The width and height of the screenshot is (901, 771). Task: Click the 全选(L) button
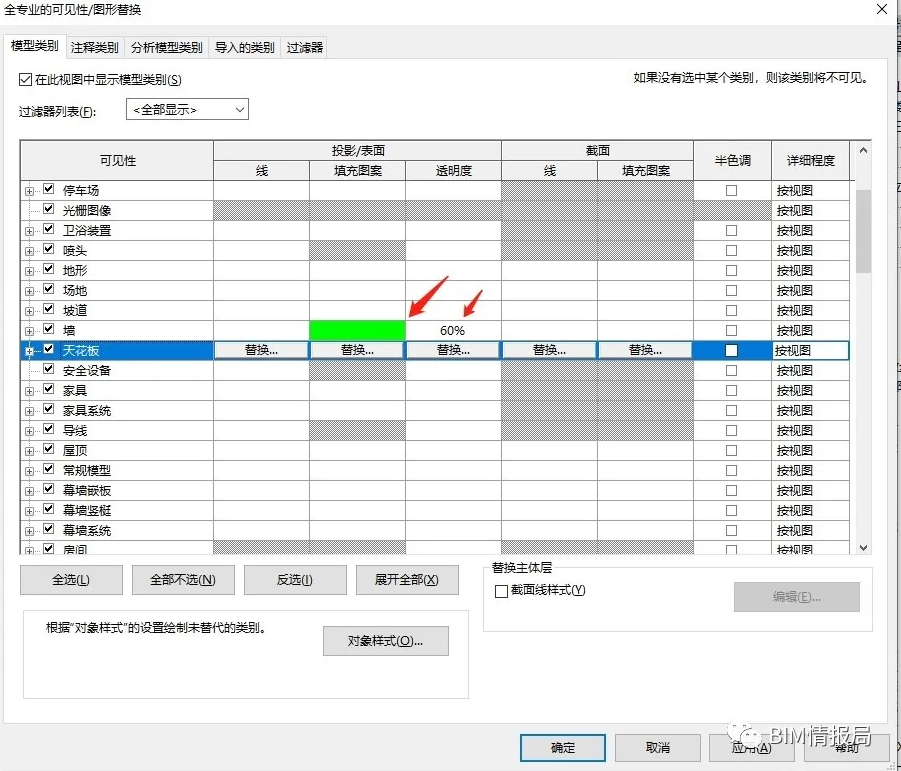(70, 579)
